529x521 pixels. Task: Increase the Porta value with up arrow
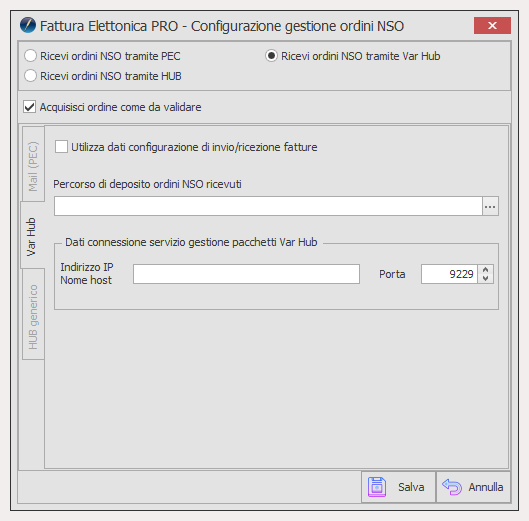(485, 270)
